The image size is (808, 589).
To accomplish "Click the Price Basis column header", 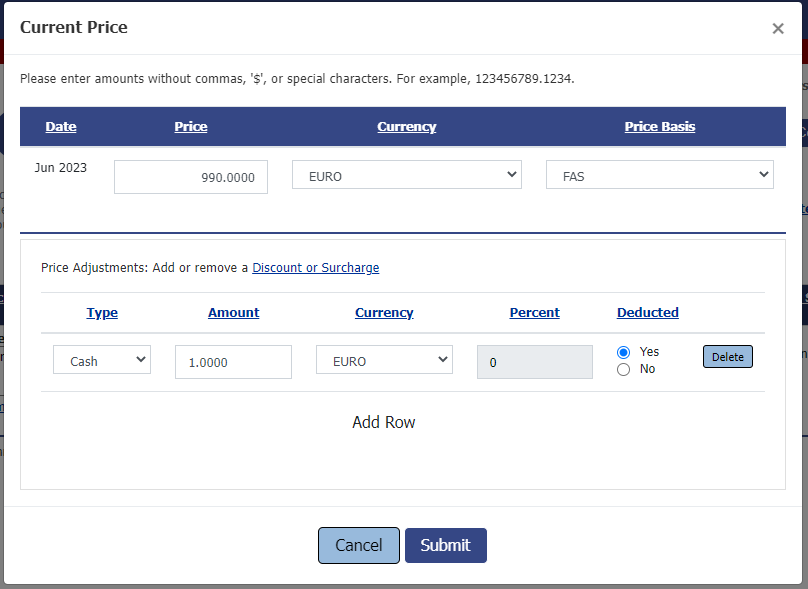I will click(660, 127).
